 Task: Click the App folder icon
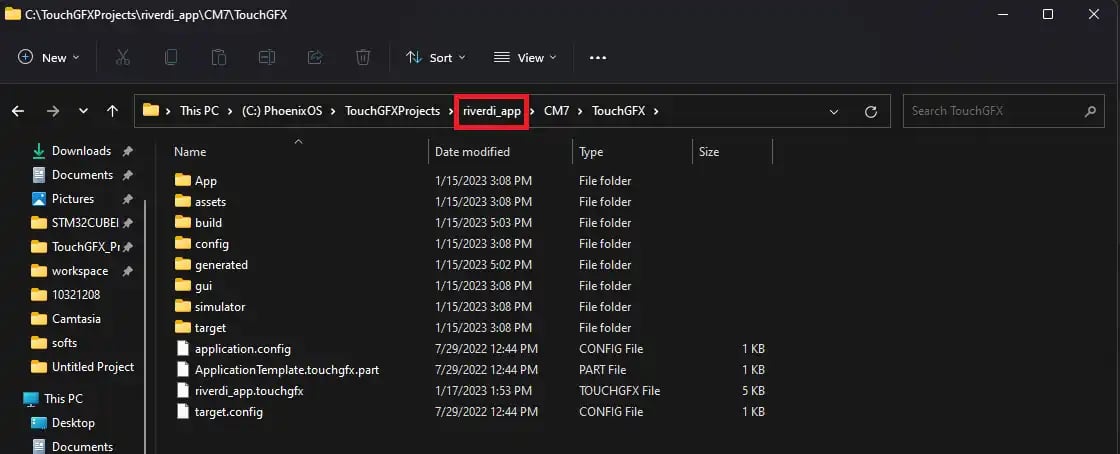(x=183, y=181)
